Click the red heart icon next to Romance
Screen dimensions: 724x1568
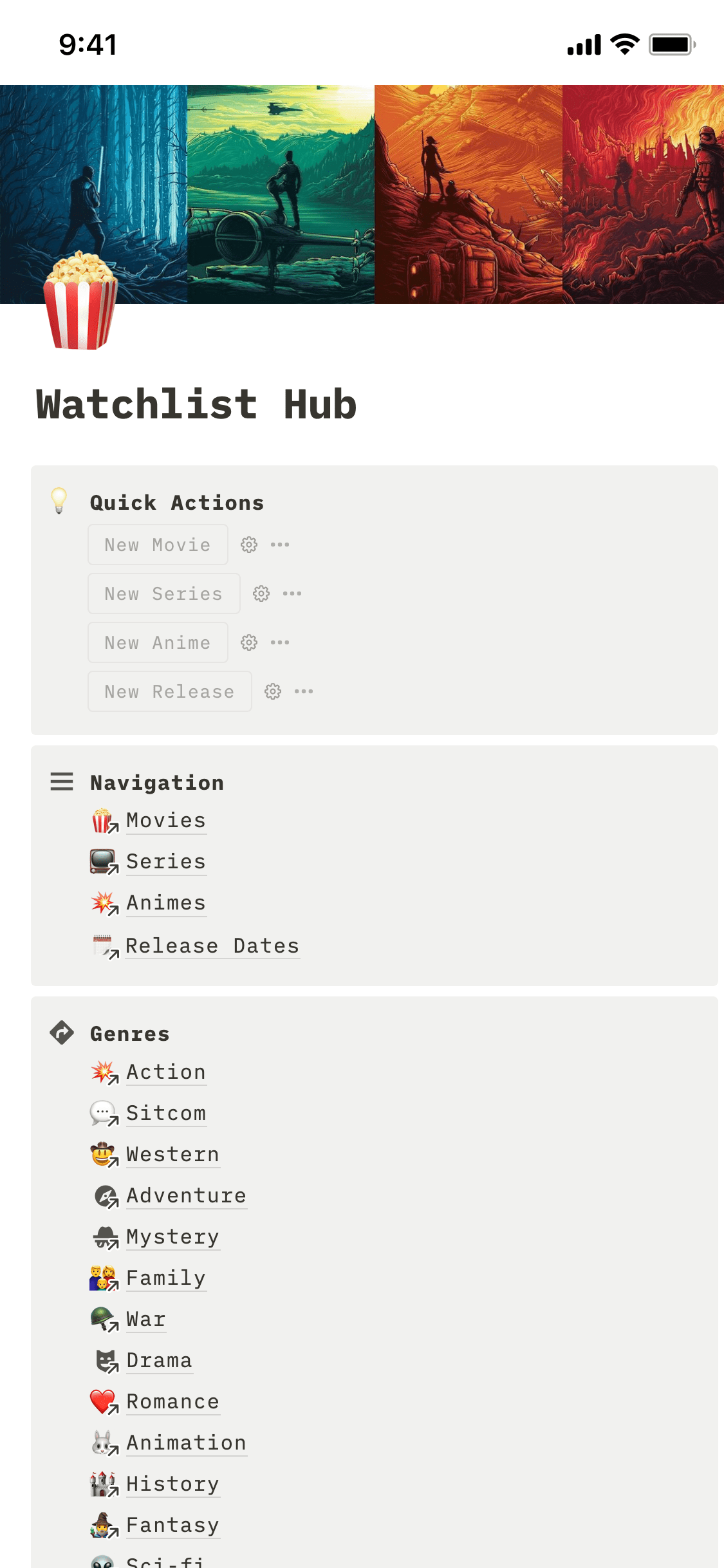pos(101,1401)
